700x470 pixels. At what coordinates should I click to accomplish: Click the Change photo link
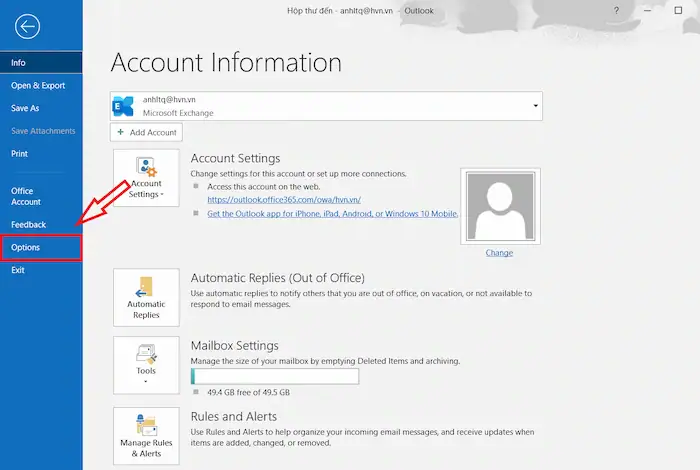tap(499, 253)
